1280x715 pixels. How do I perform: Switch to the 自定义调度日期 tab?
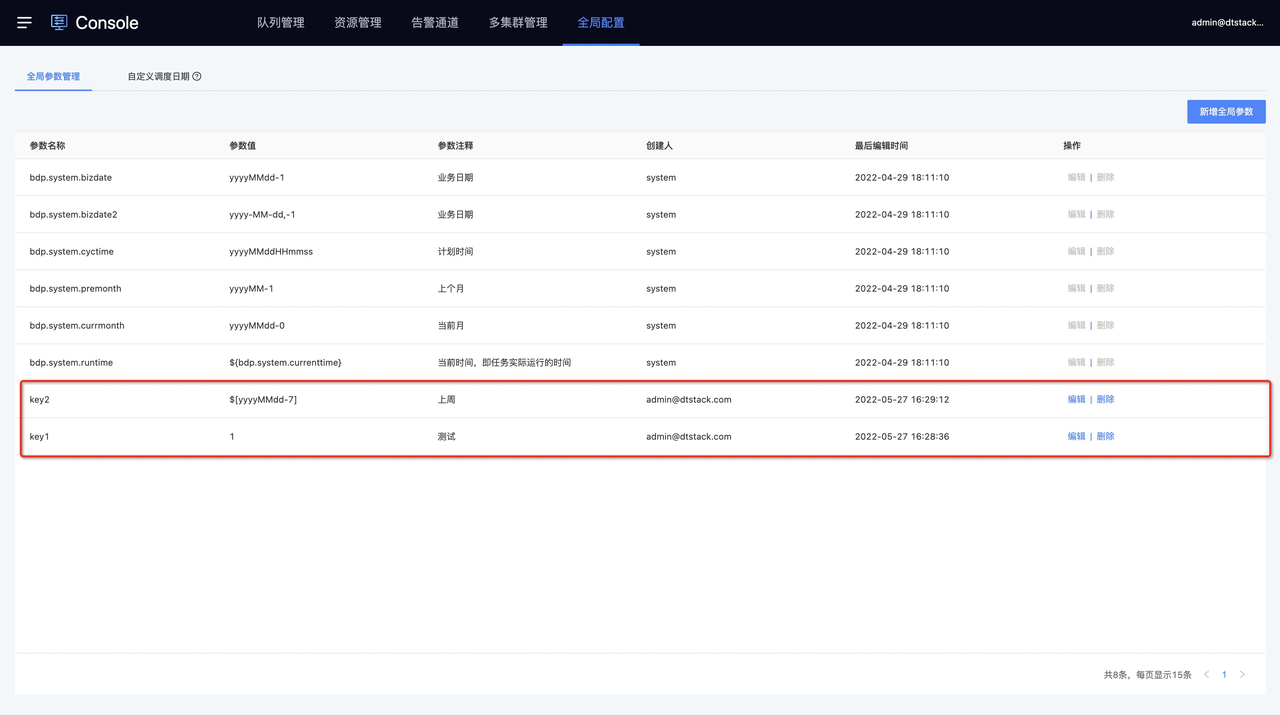[158, 76]
